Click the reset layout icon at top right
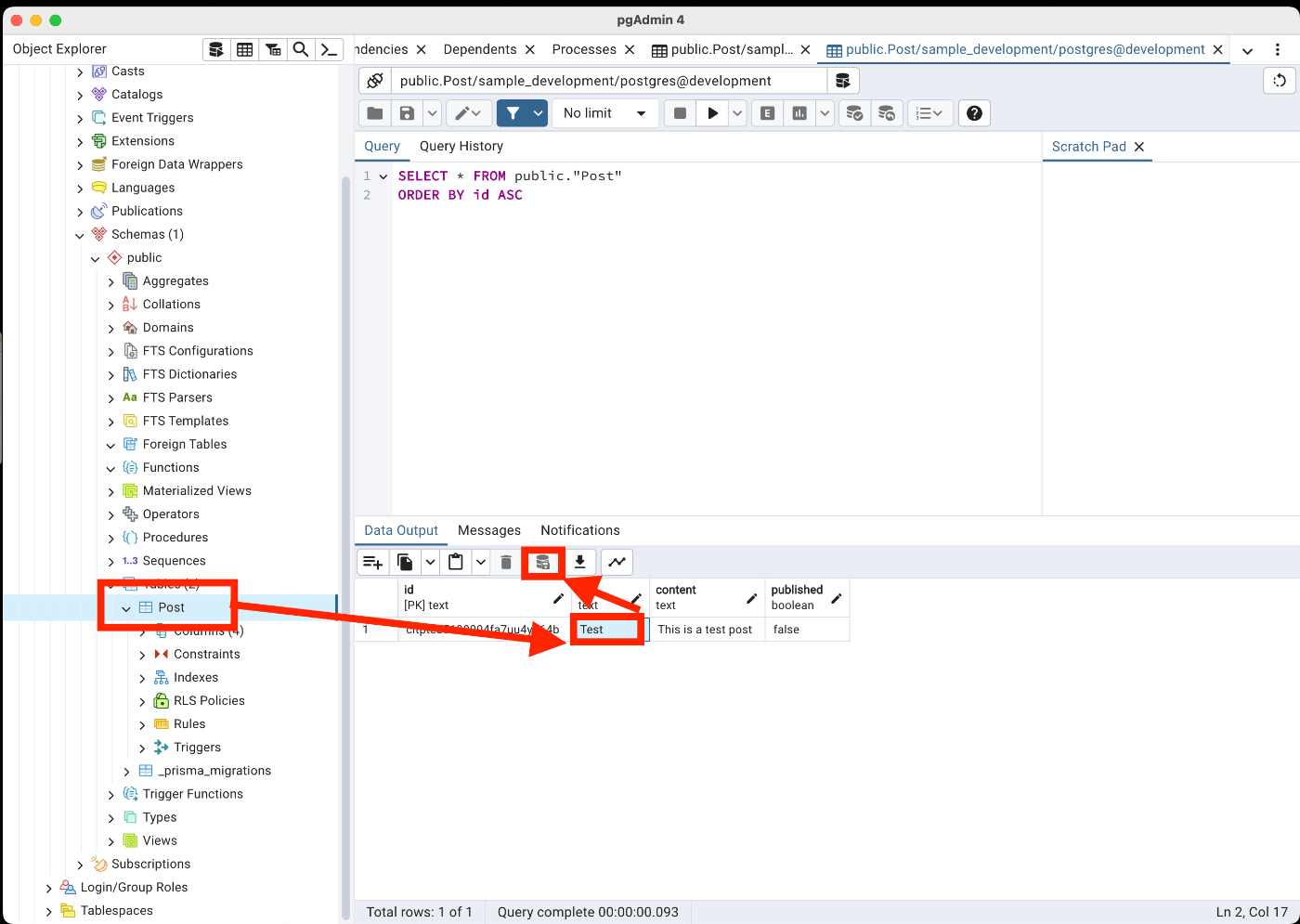Viewport: 1300px width, 924px height. point(1280,81)
